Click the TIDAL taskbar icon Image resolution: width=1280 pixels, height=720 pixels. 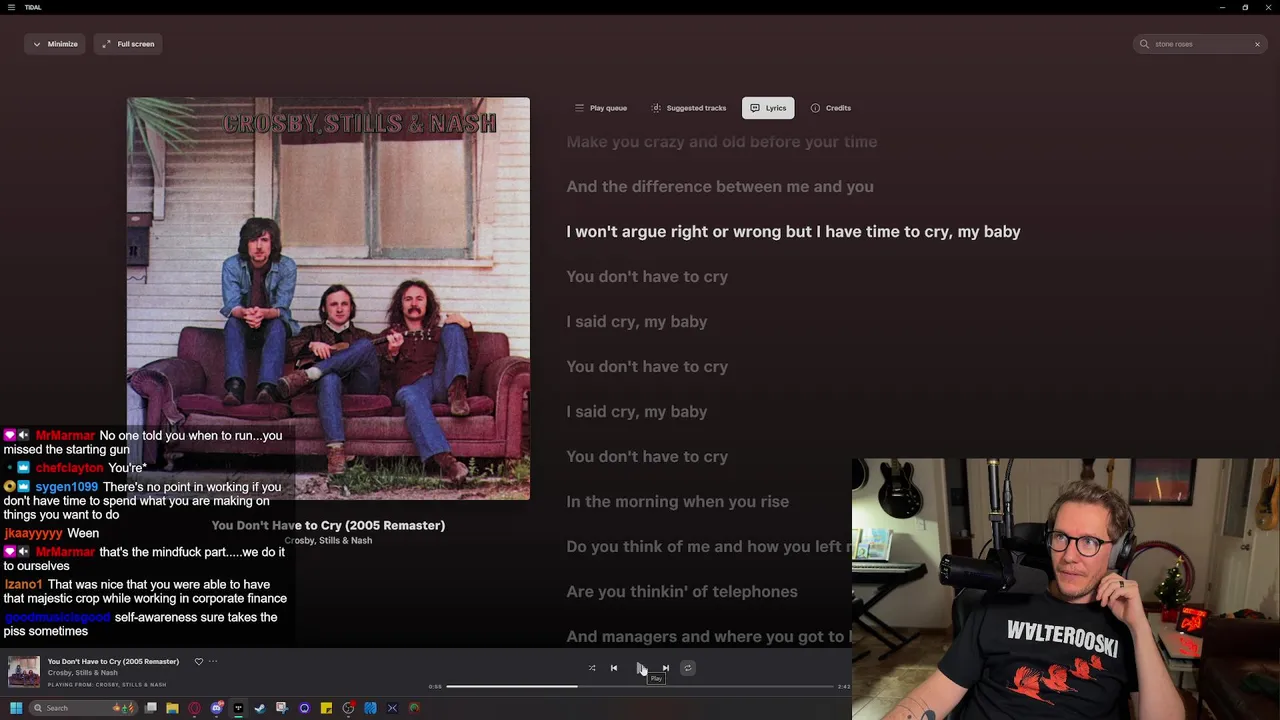(238, 708)
